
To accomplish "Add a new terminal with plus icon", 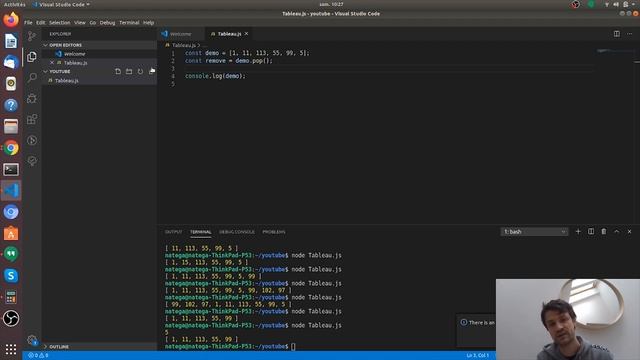I will 578,231.
